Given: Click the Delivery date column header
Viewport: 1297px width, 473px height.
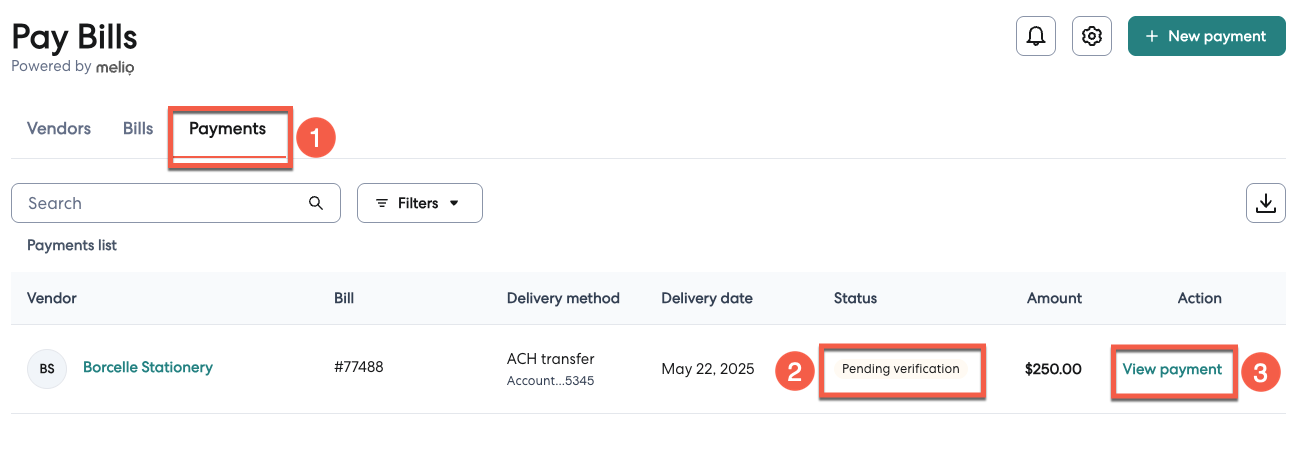Looking at the screenshot, I should coord(707,298).
